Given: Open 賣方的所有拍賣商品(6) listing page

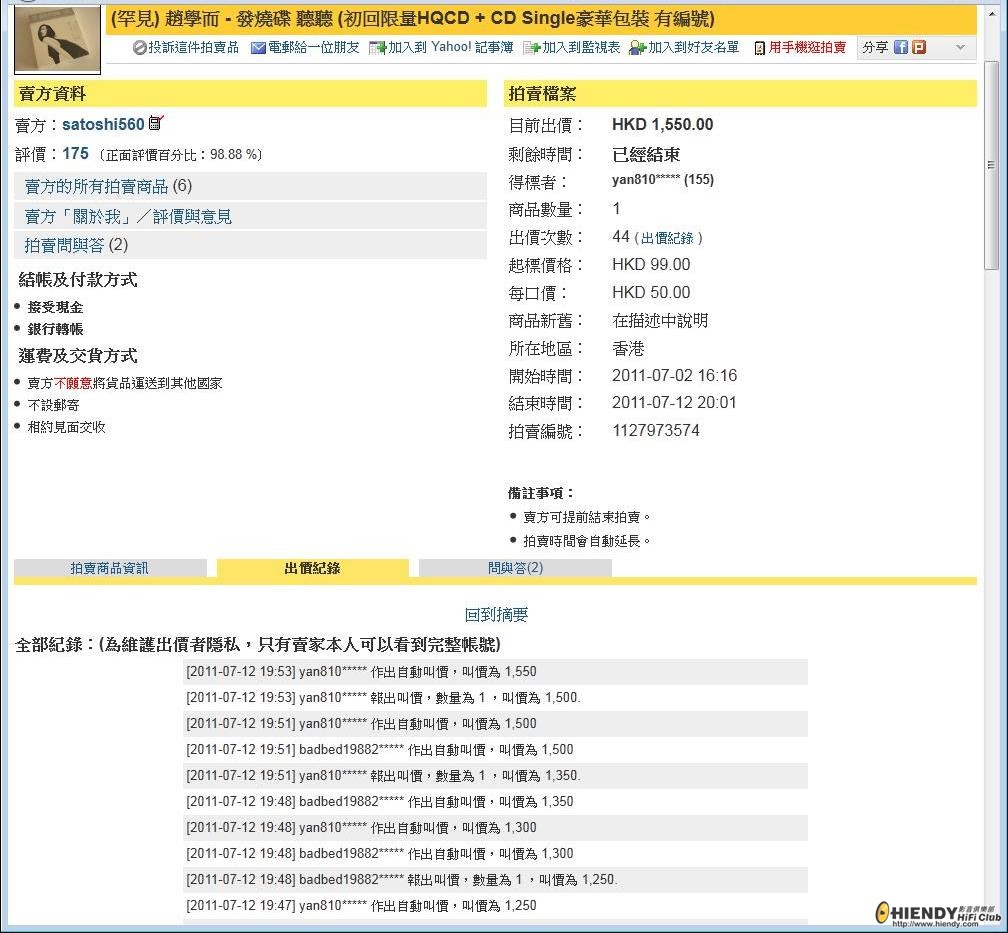Looking at the screenshot, I should click(x=105, y=186).
